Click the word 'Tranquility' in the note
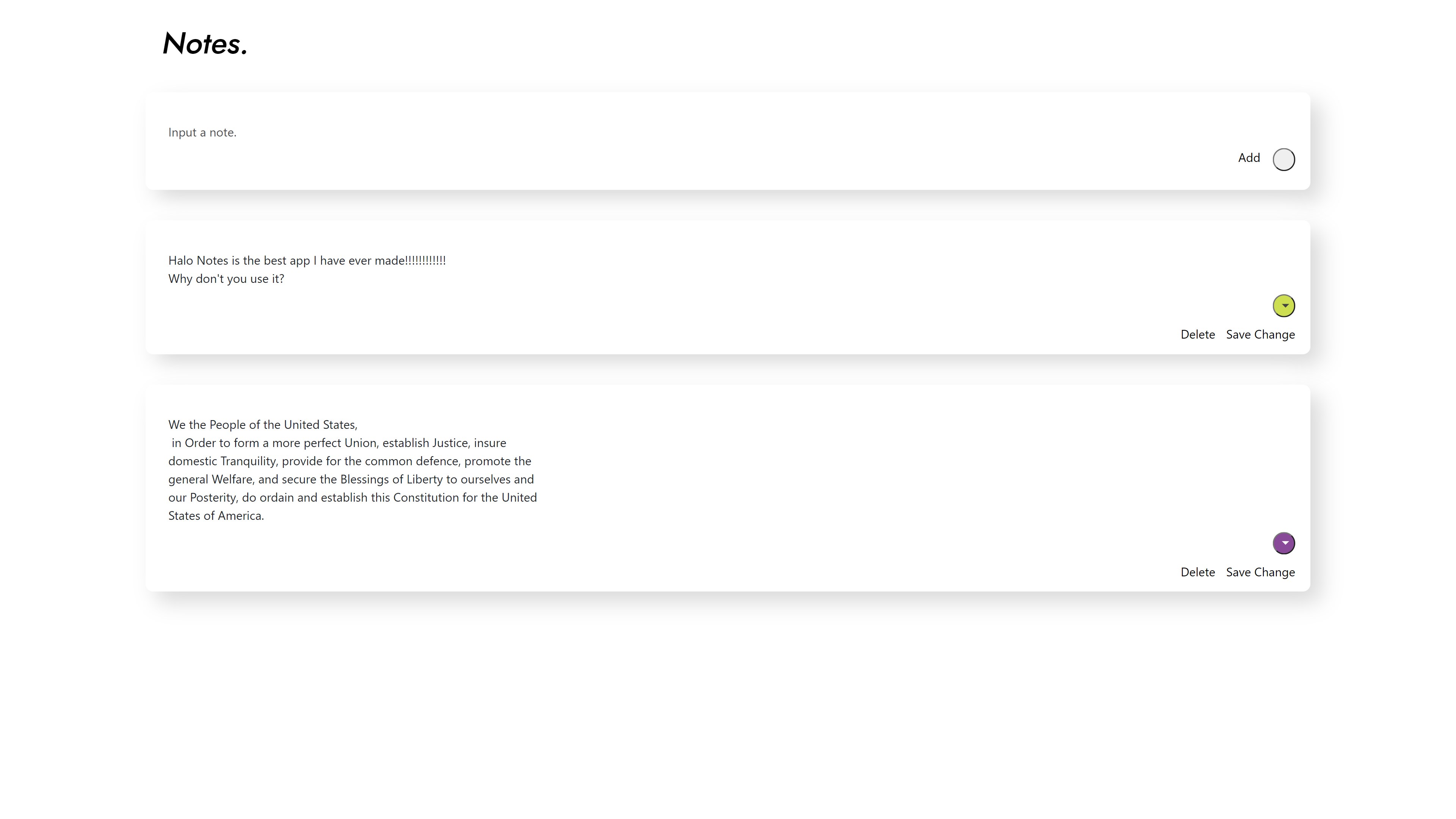Screen dimensions: 1456x819 [248, 461]
